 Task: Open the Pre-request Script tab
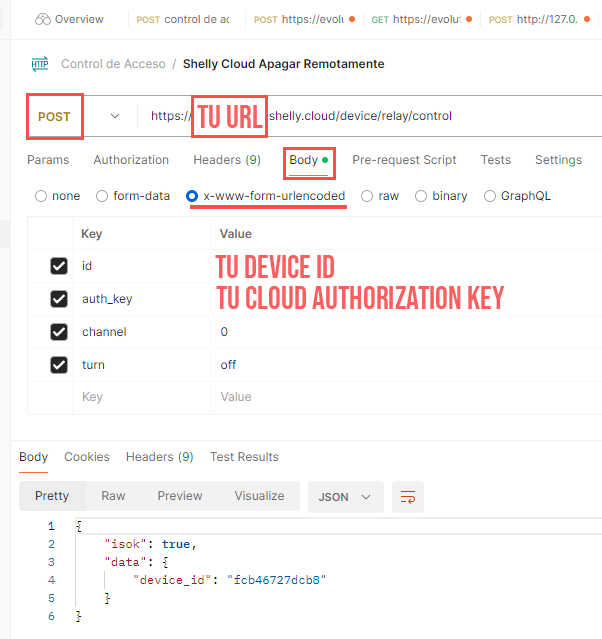(x=404, y=160)
